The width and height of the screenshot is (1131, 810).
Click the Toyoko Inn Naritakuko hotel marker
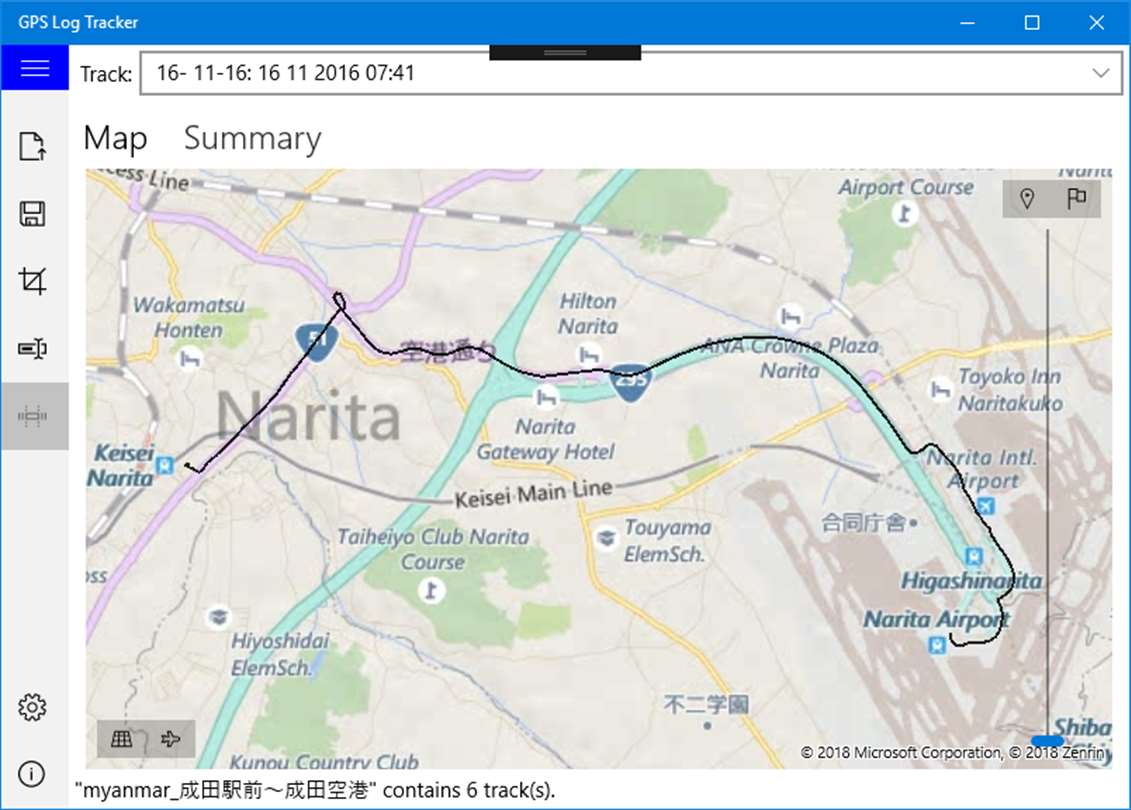point(941,390)
